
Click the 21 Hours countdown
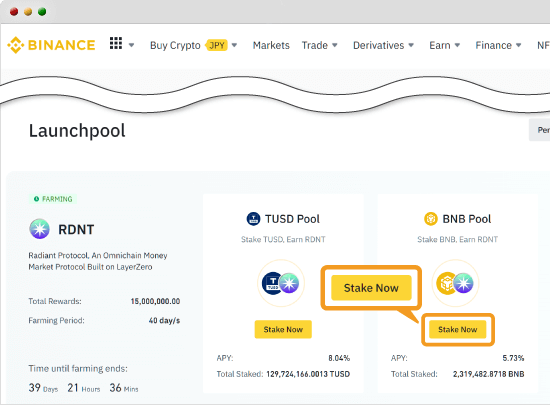[84, 388]
